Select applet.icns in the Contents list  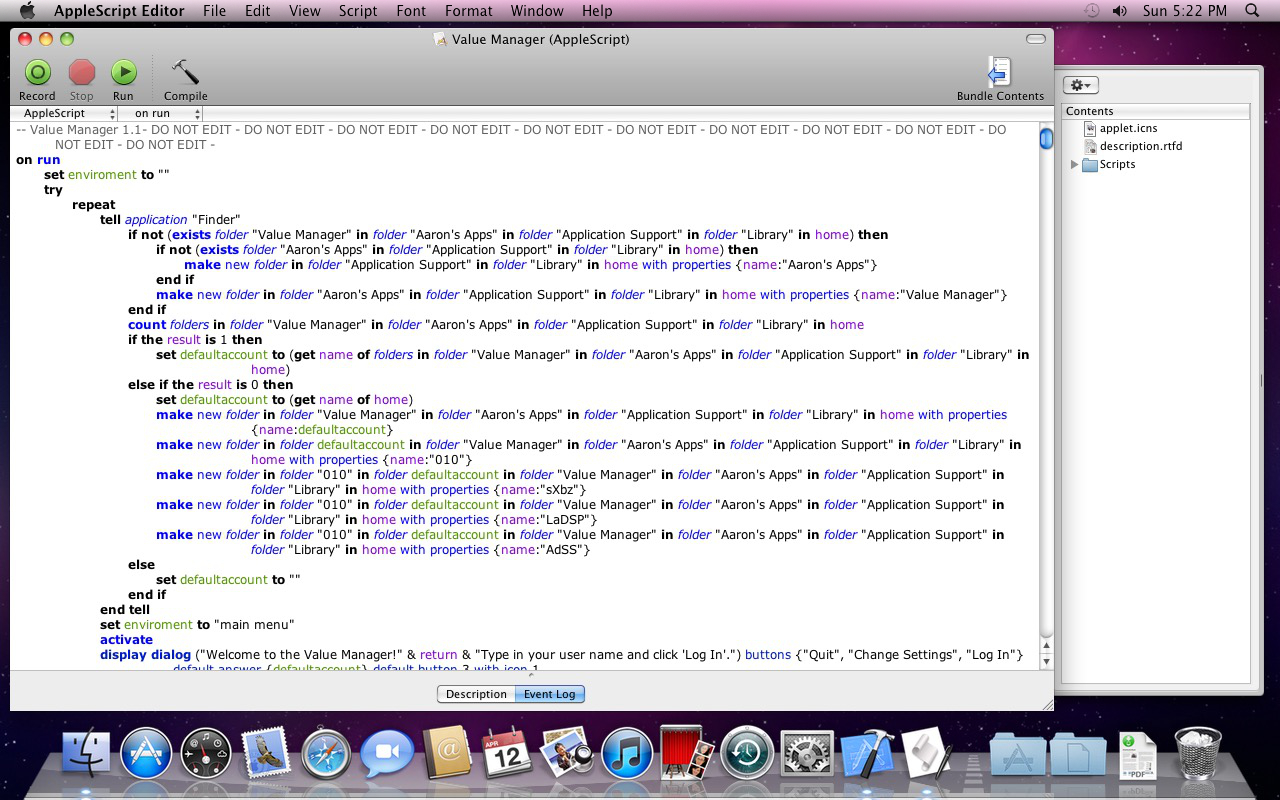click(1128, 128)
